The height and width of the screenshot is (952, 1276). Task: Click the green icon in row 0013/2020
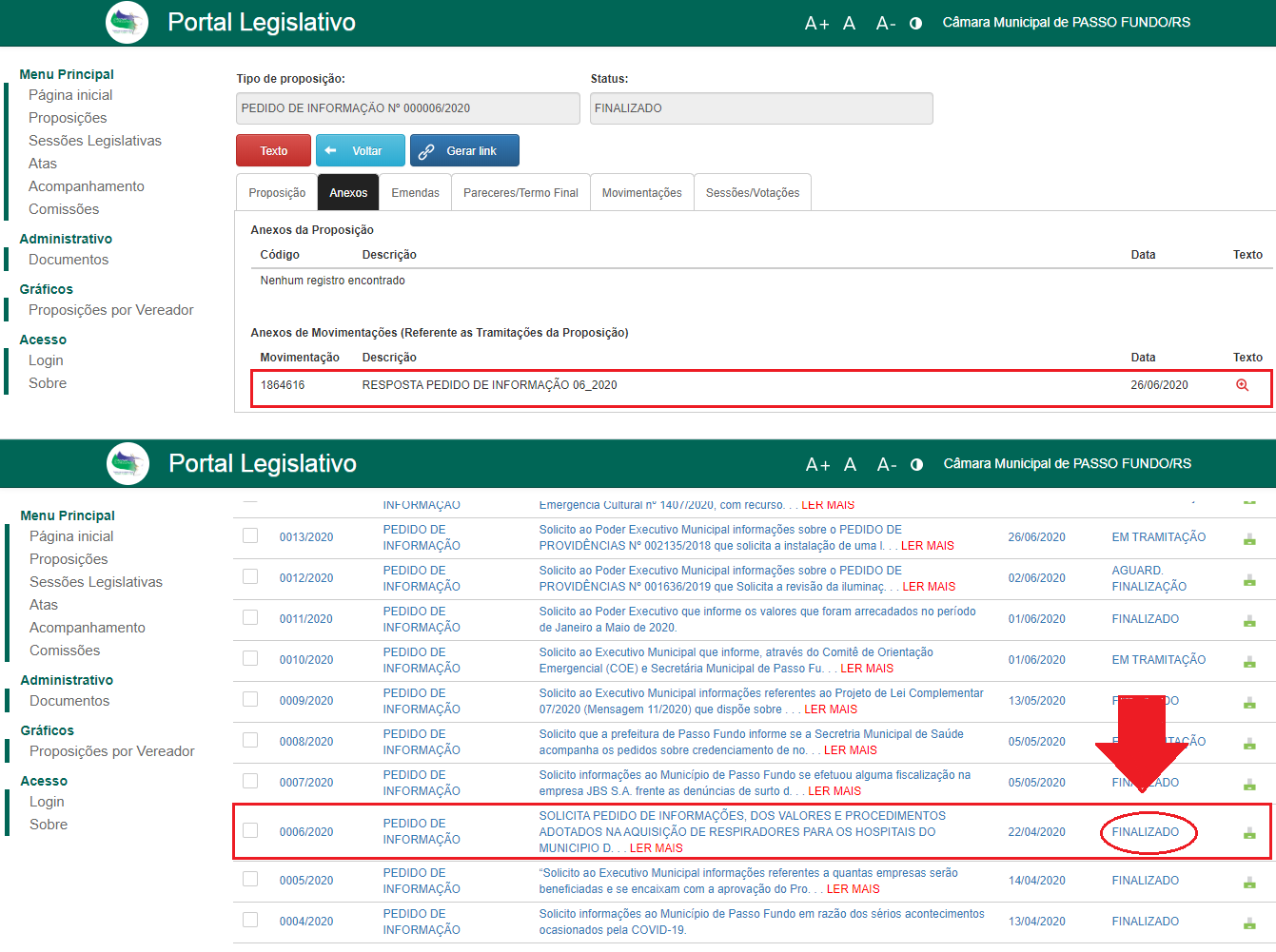[x=1249, y=539]
